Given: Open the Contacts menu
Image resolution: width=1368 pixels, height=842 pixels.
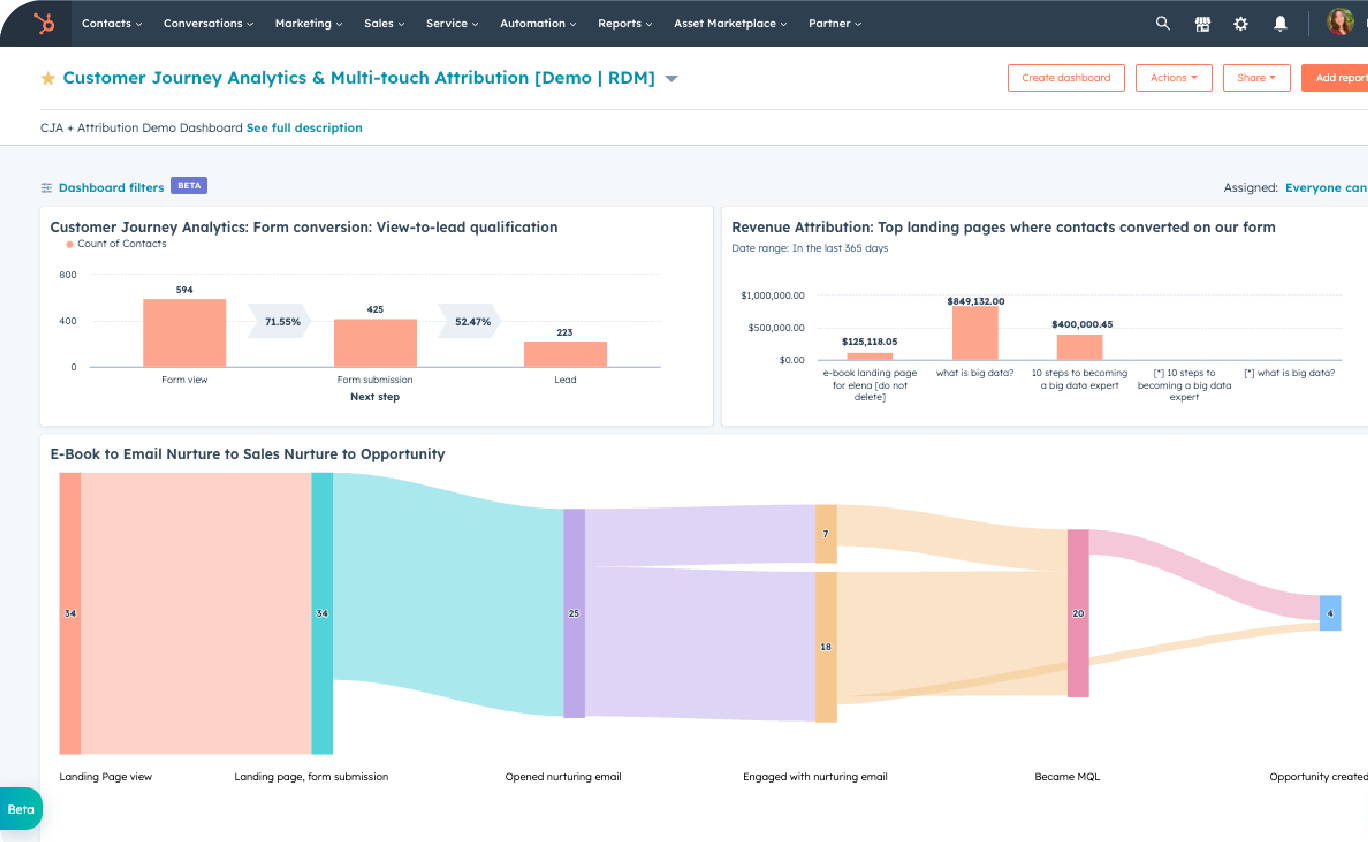Looking at the screenshot, I should point(111,23).
